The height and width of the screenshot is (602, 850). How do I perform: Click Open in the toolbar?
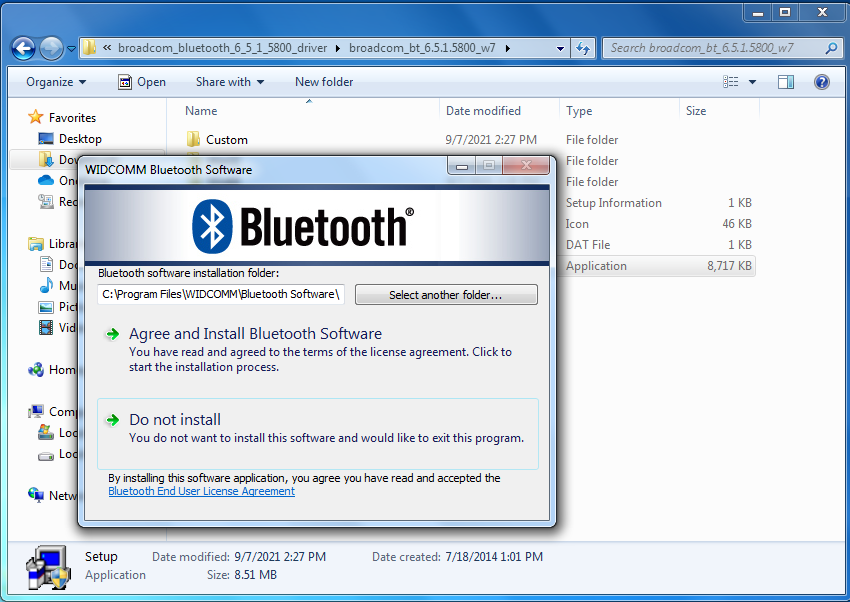click(142, 81)
